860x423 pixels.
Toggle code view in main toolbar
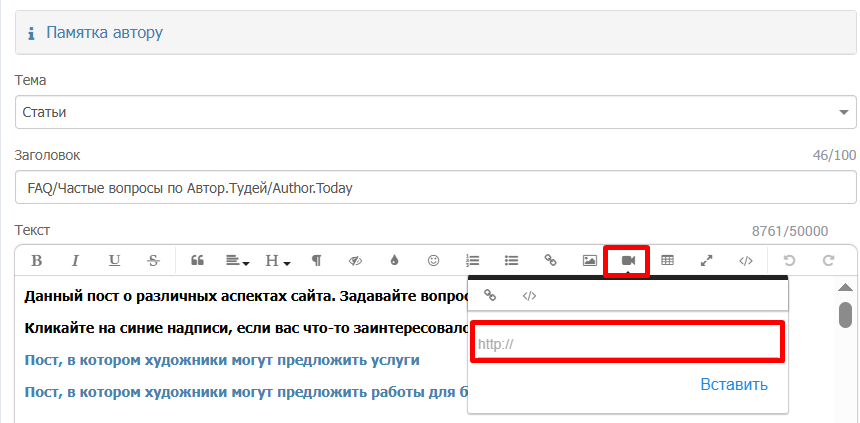(x=745, y=261)
